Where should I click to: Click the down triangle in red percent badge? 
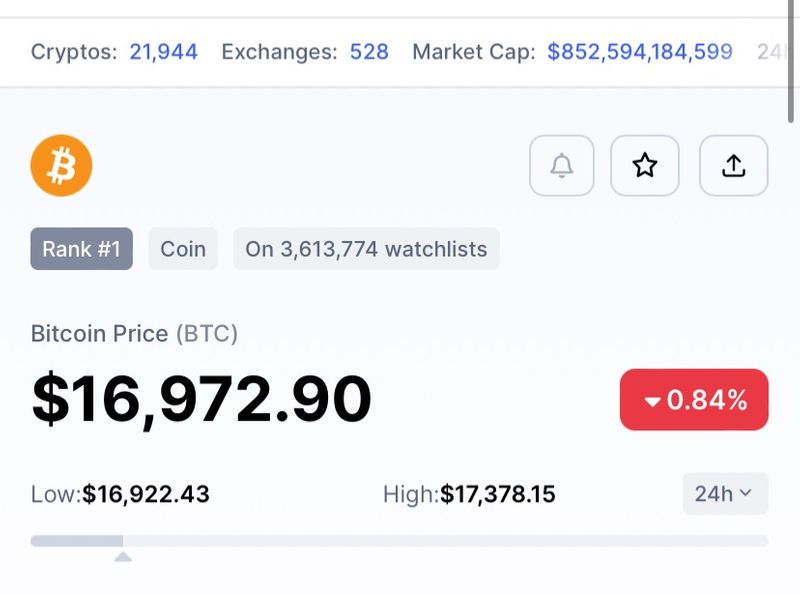coord(652,402)
